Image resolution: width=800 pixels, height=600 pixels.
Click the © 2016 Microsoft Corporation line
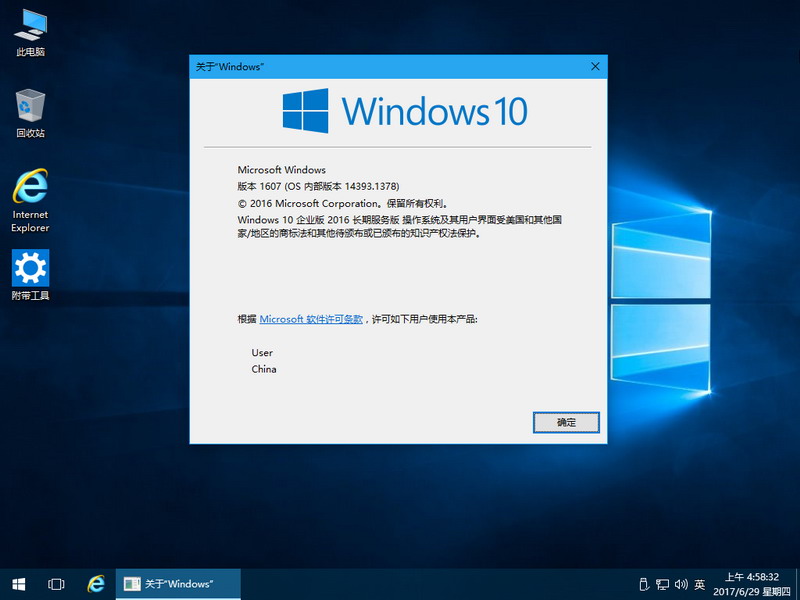[x=343, y=203]
